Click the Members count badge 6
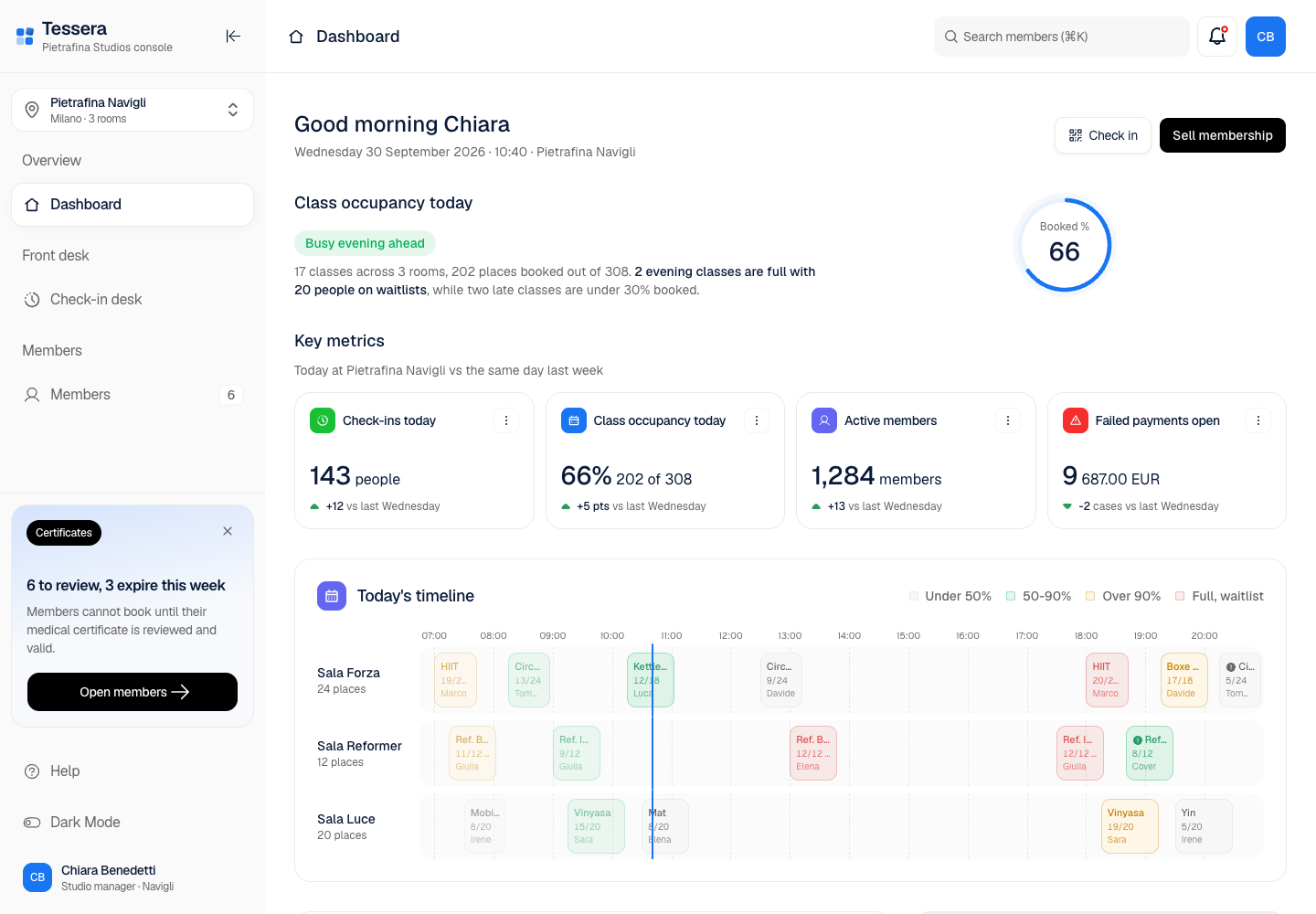1316x914 pixels. [231, 395]
